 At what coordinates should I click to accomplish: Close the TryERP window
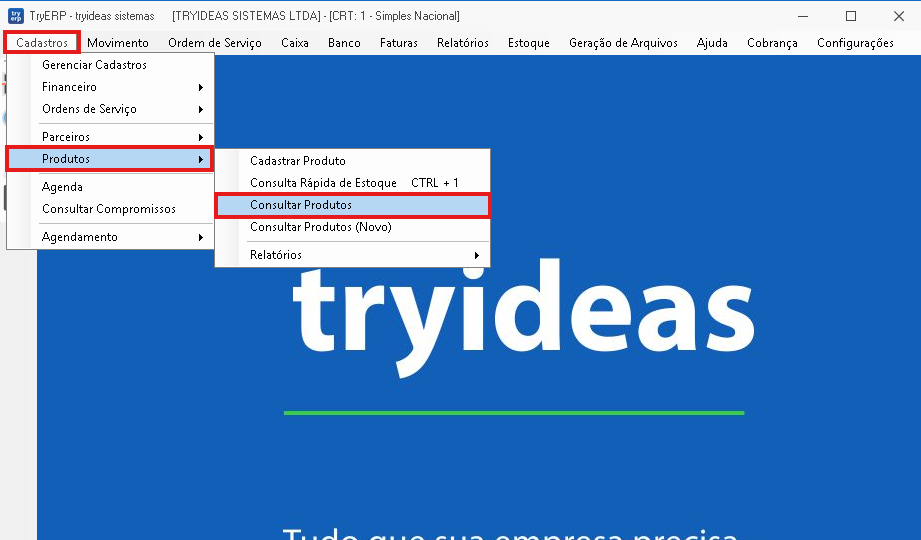click(x=899, y=16)
